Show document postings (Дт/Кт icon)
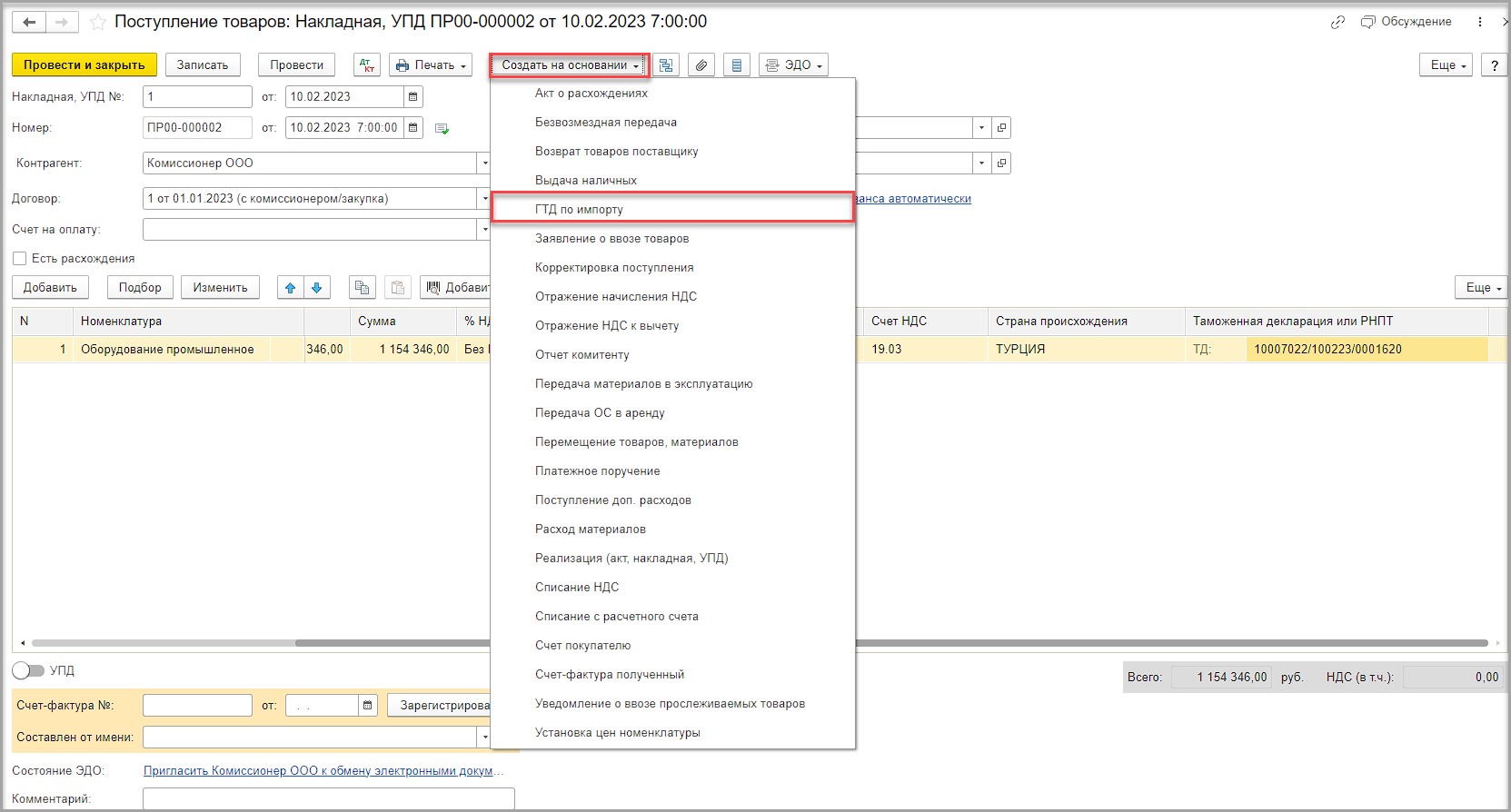The height and width of the screenshot is (812, 1511). [367, 65]
